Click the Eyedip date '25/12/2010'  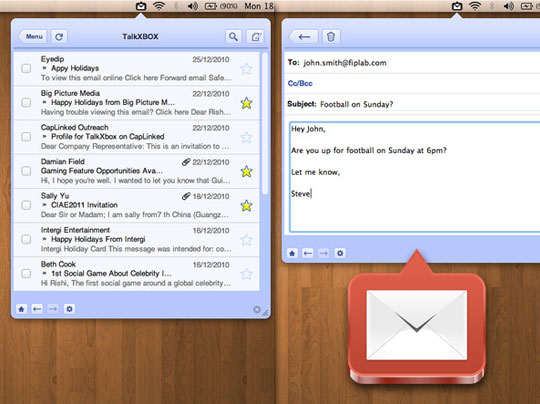click(211, 59)
